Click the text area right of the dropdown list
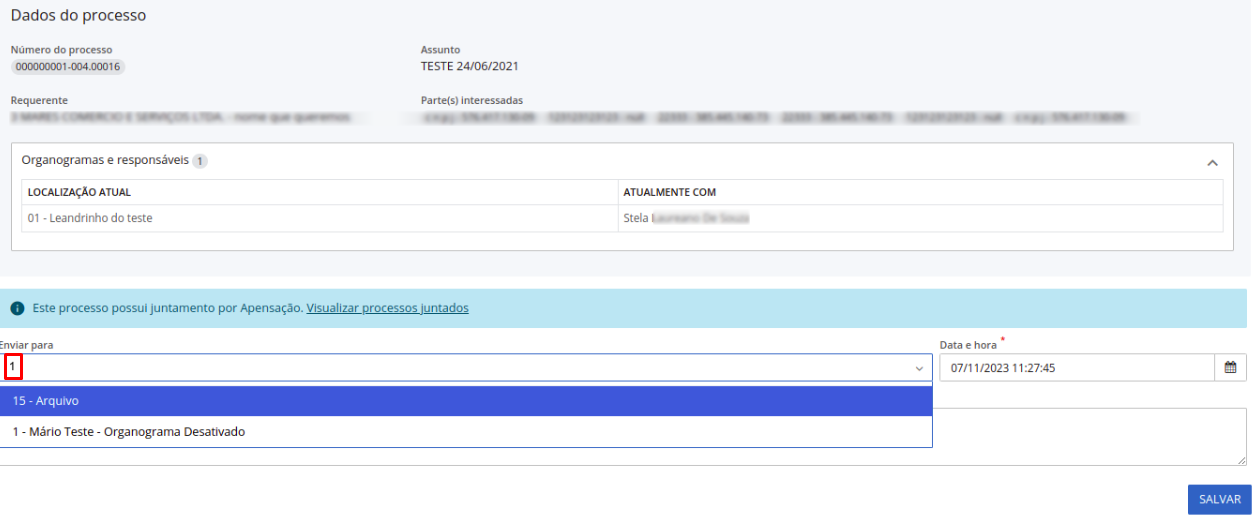1258x525 pixels. pyautogui.click(x=1088, y=436)
